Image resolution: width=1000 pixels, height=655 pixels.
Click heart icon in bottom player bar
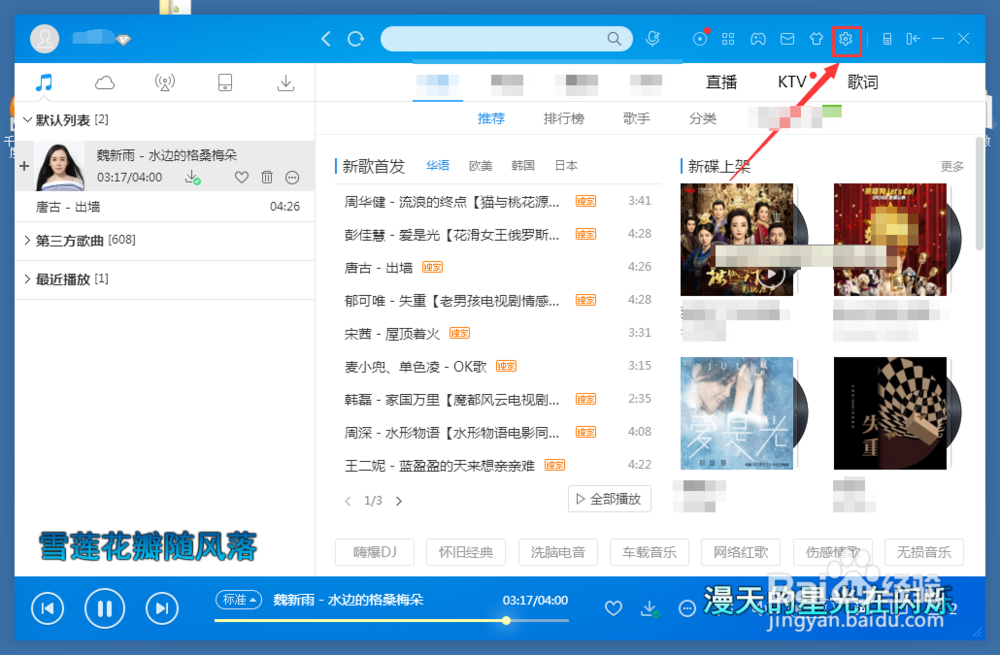point(614,608)
